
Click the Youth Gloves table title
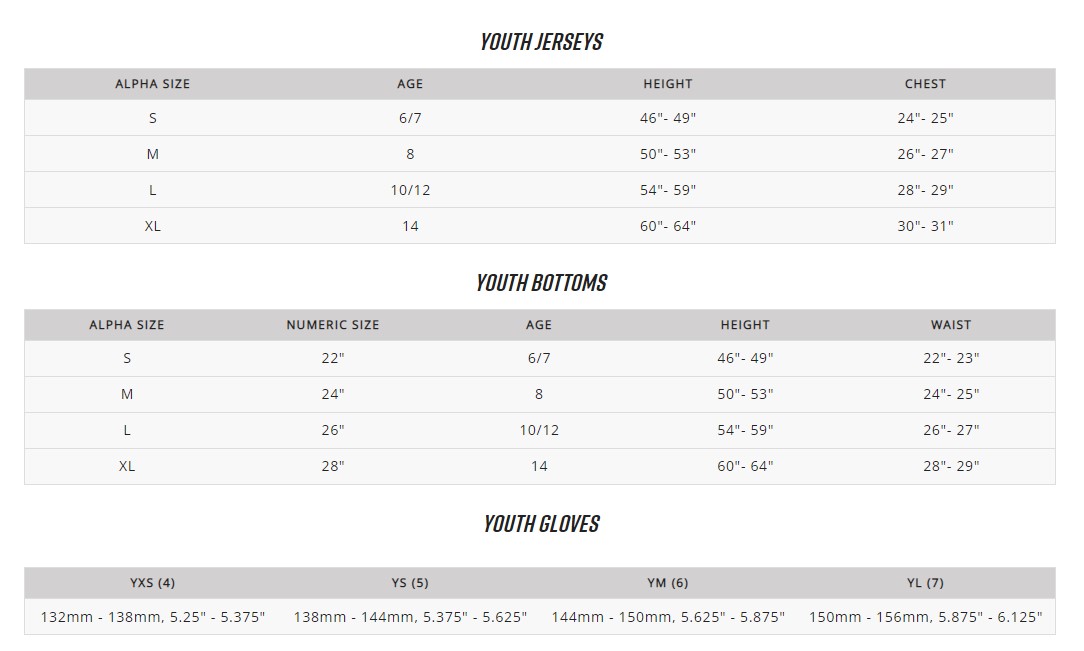[541, 524]
